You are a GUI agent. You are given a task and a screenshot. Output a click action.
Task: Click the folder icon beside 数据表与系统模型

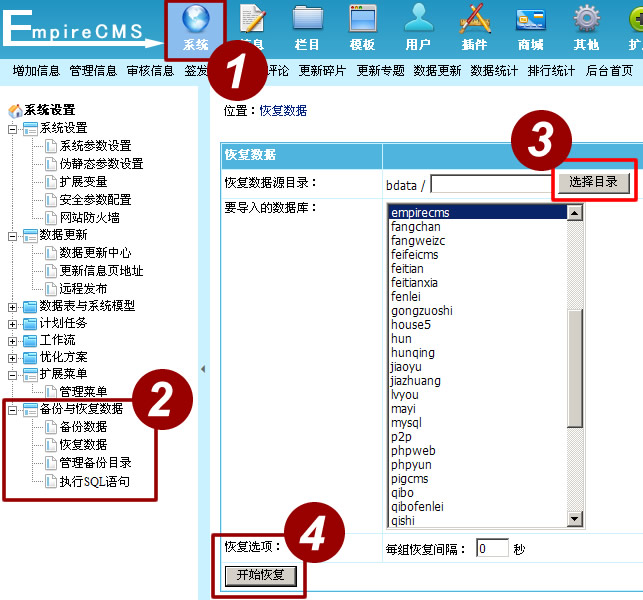click(30, 306)
